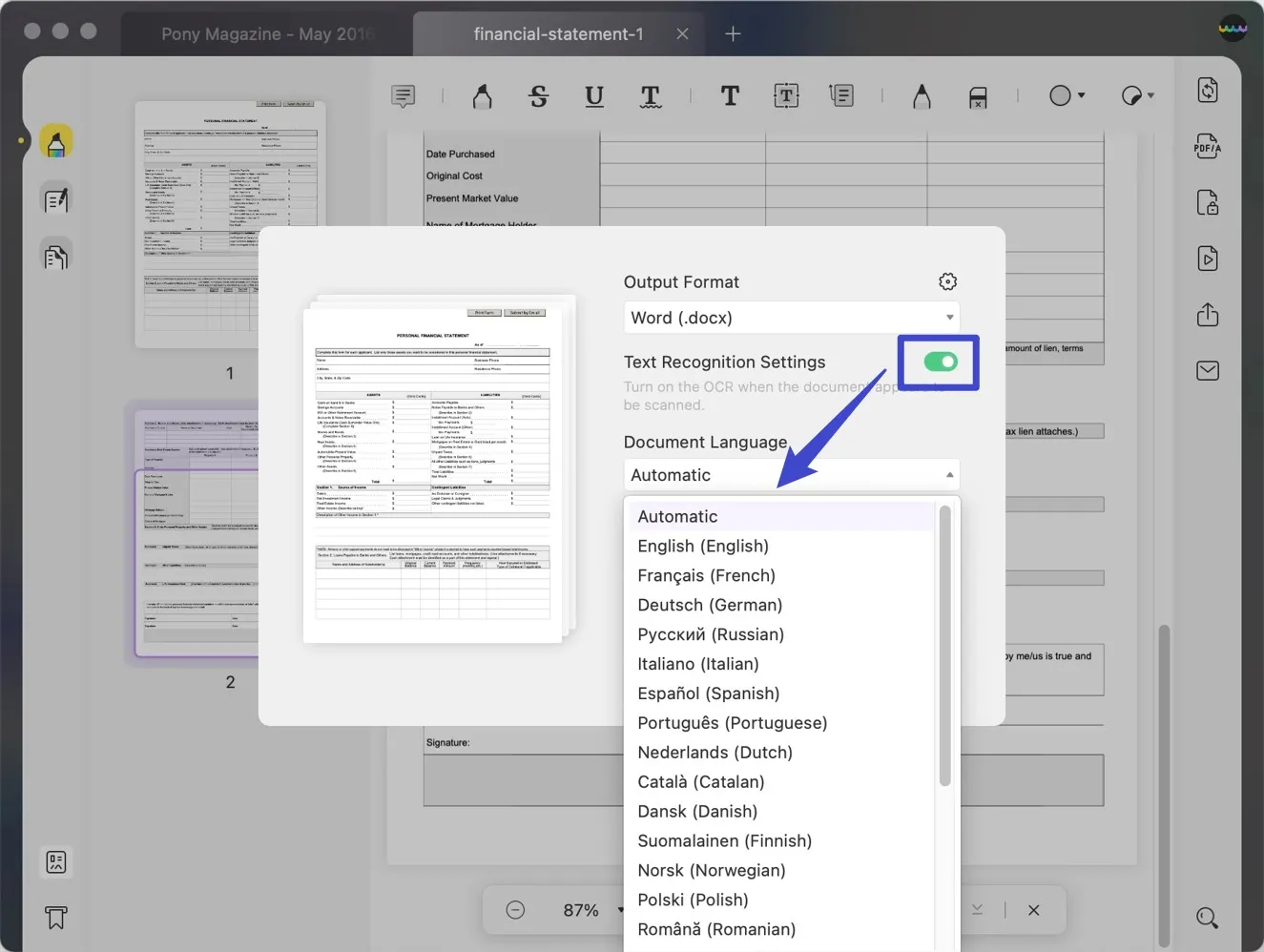
Task: Open the Share panel on right sidebar
Action: pos(1207,315)
